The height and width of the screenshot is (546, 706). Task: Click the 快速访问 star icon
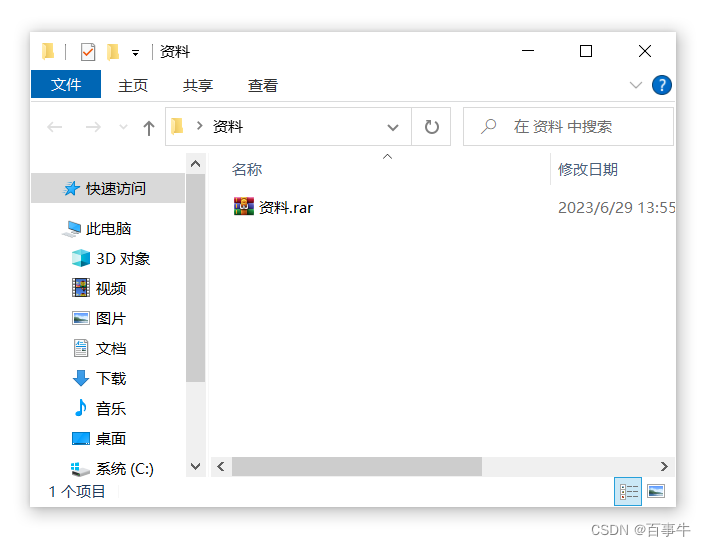(x=71, y=188)
